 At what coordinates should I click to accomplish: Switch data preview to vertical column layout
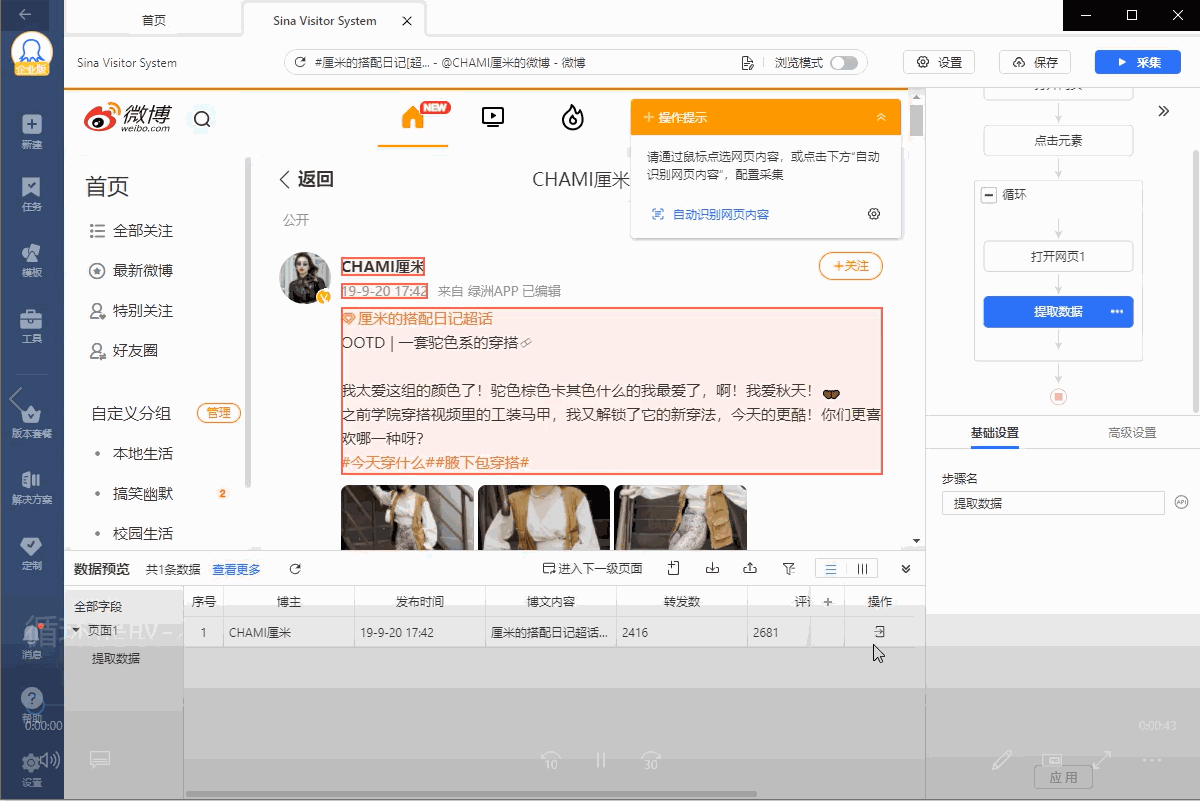point(862,569)
